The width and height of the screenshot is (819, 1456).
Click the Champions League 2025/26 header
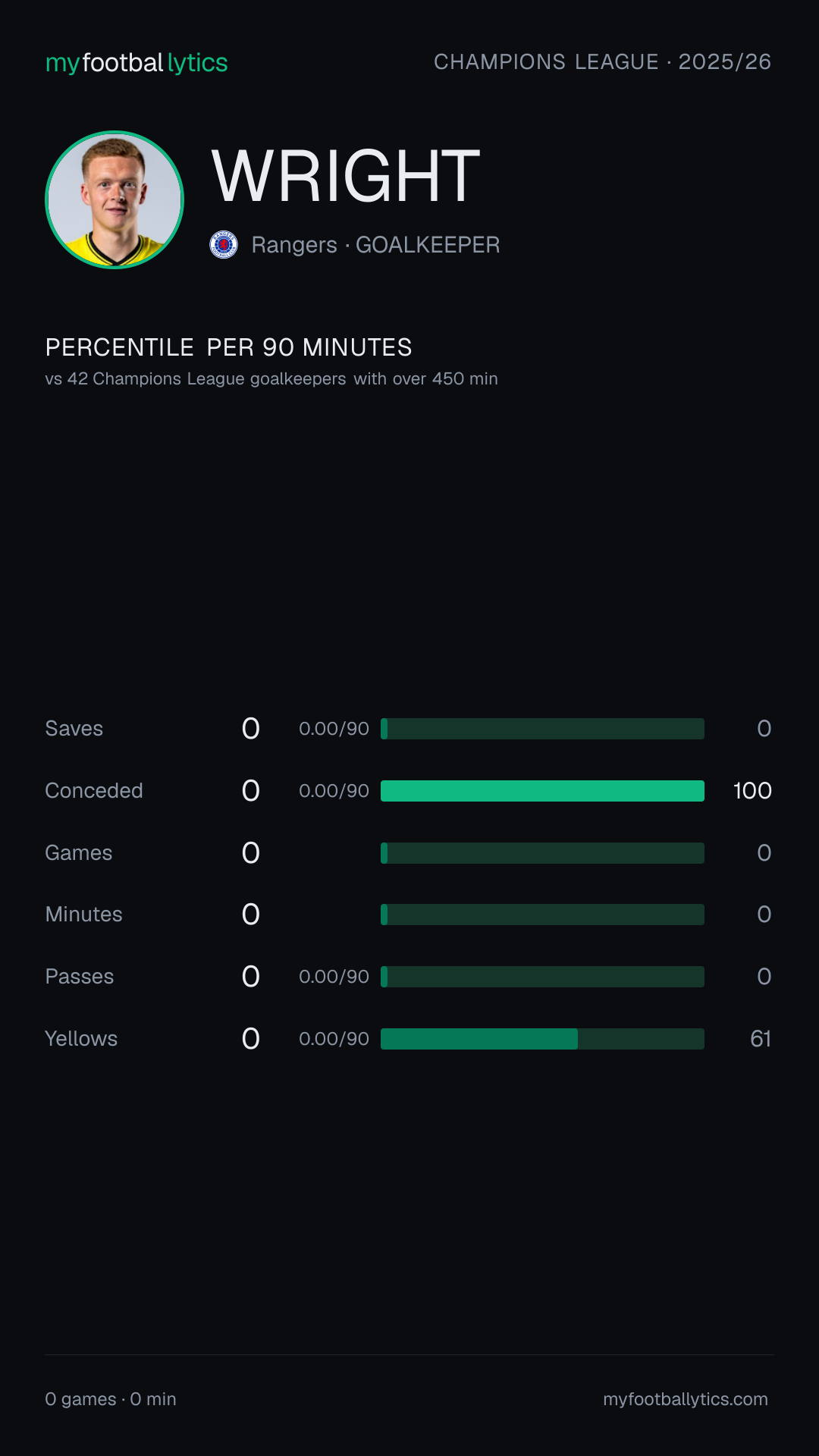point(602,62)
